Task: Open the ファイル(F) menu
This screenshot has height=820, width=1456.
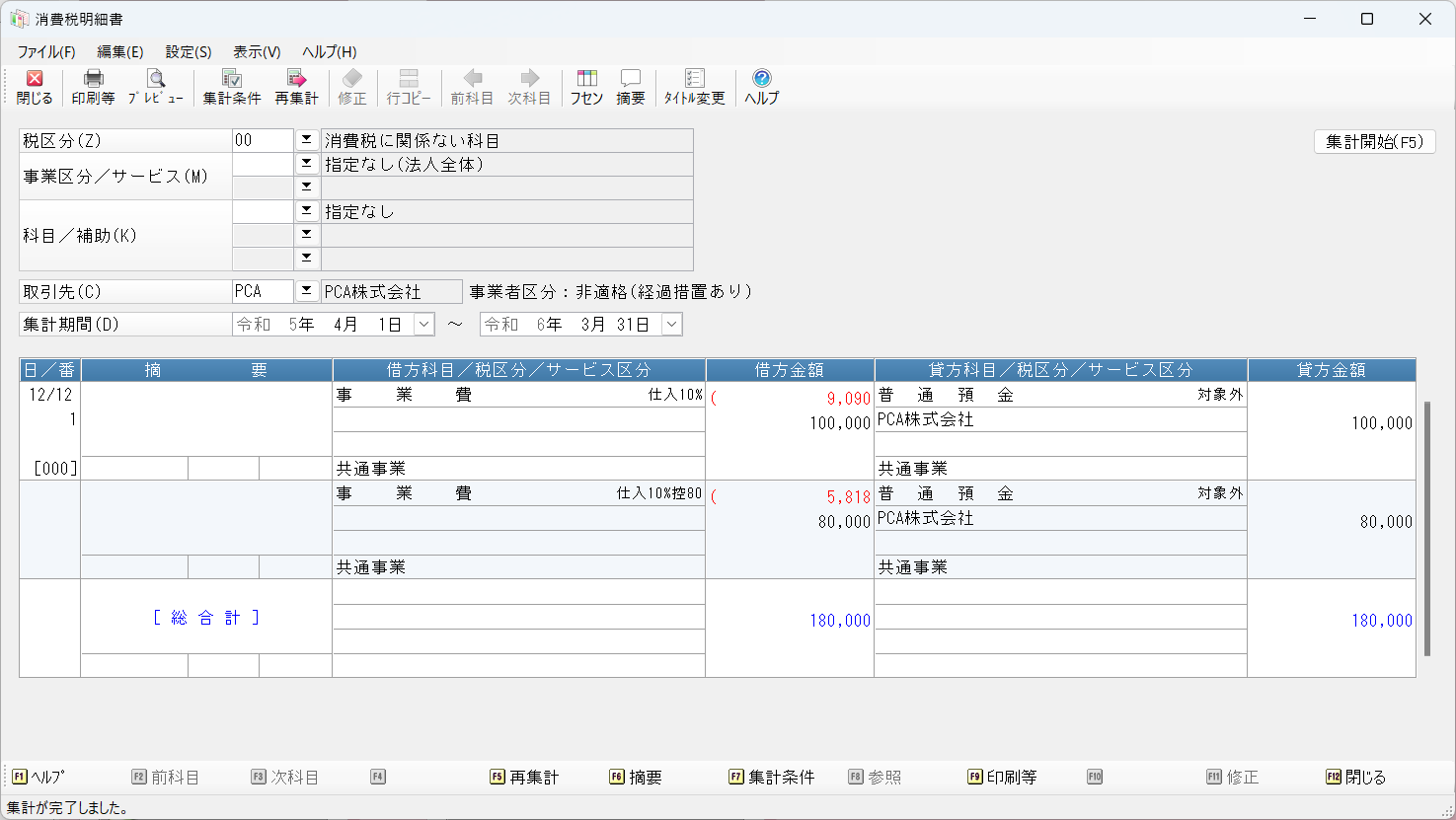Action: (x=45, y=51)
